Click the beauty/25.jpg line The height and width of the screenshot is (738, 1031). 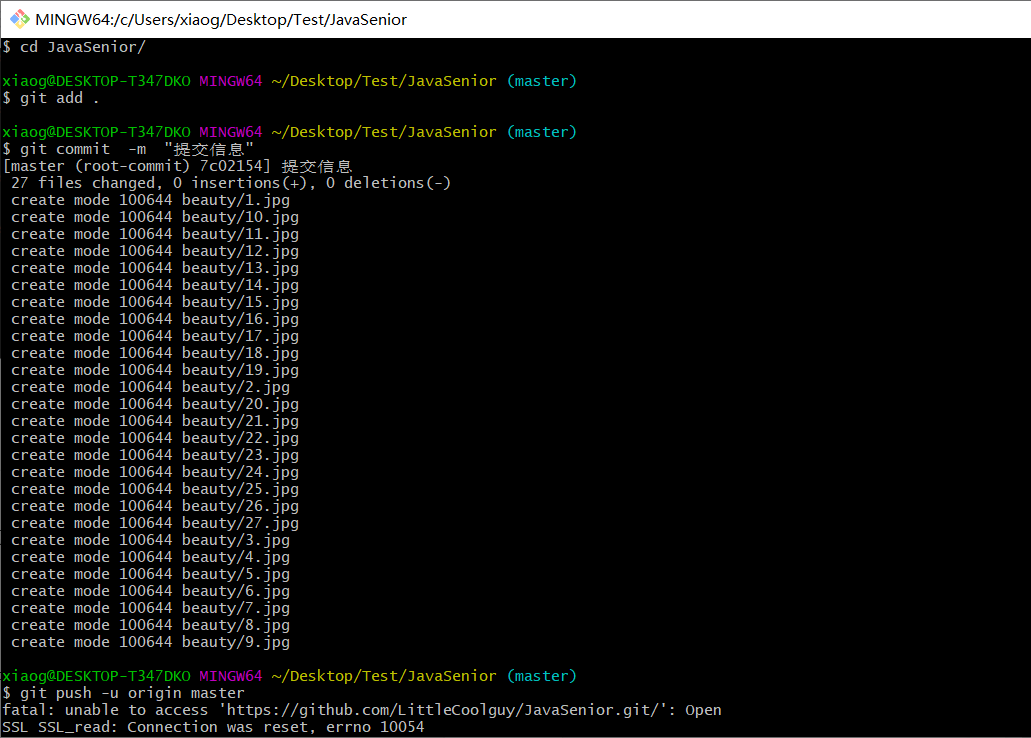point(155,489)
